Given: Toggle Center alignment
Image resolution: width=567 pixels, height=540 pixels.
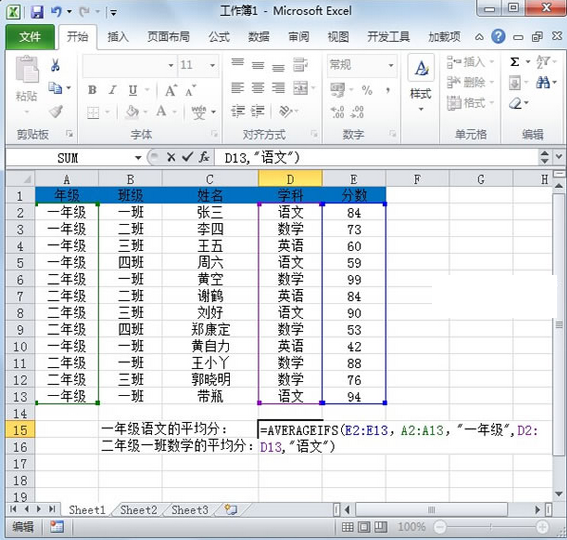Looking at the screenshot, I should [x=258, y=88].
